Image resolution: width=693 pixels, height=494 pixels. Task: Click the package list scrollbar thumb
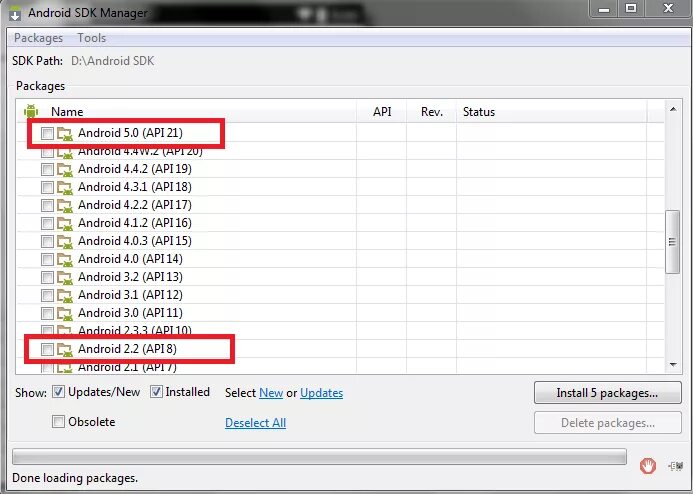coord(672,242)
